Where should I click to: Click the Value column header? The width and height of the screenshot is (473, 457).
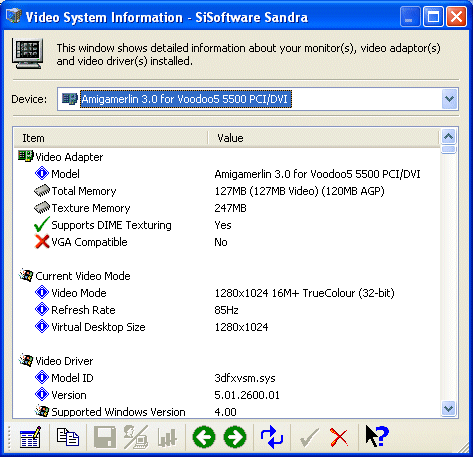point(323,138)
